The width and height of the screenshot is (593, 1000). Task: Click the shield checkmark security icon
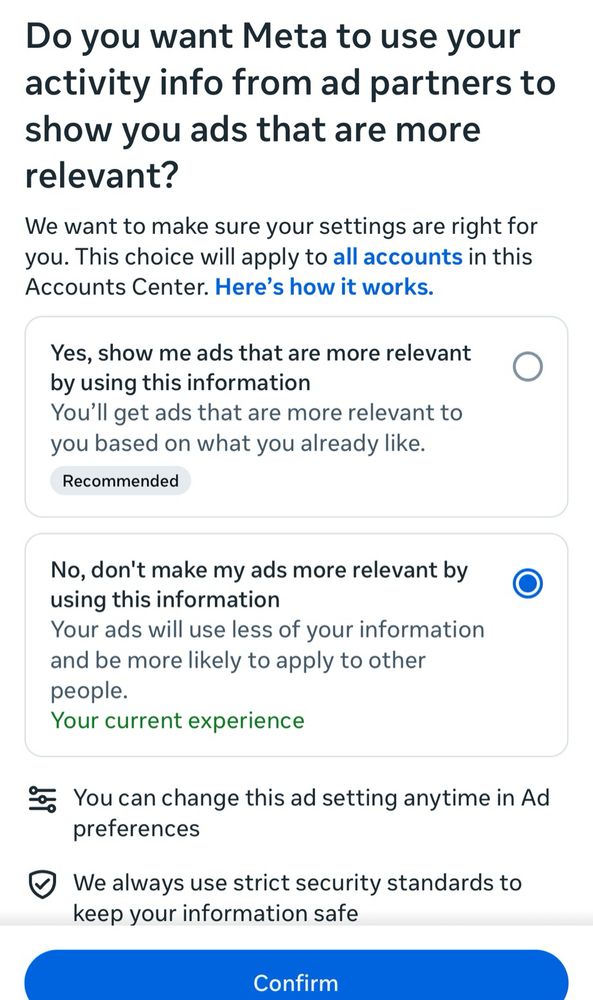coord(41,883)
